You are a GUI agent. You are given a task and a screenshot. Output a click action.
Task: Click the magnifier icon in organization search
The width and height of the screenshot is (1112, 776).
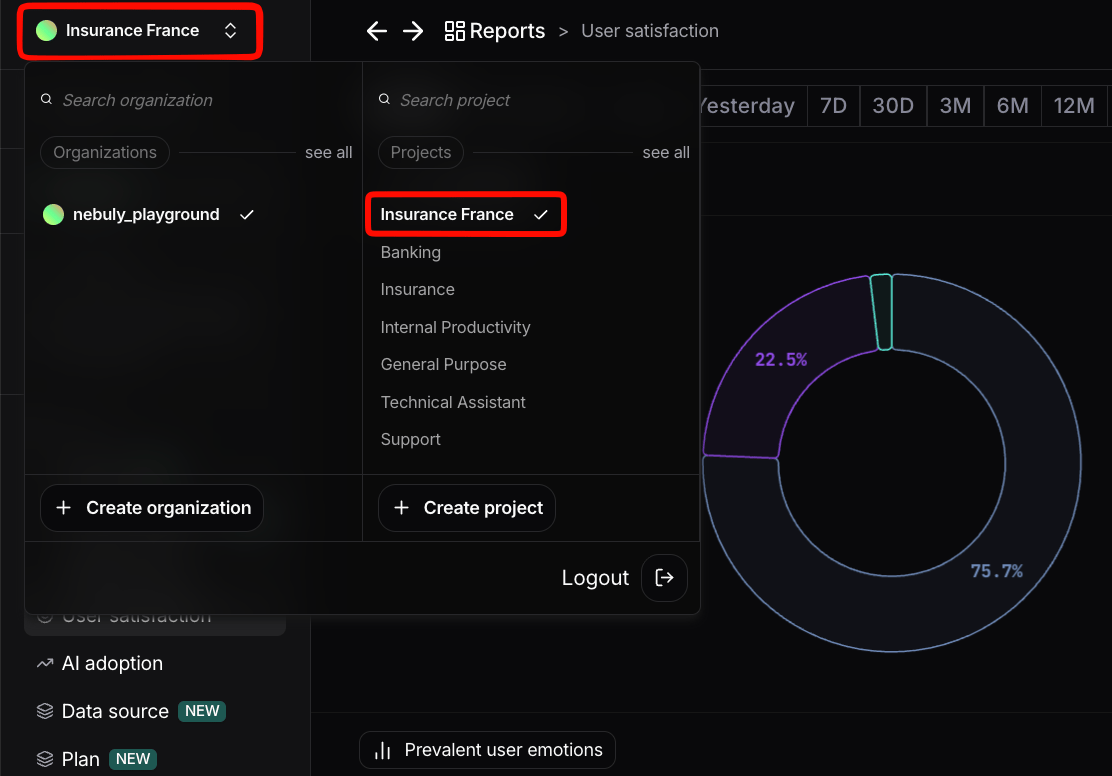(x=46, y=99)
